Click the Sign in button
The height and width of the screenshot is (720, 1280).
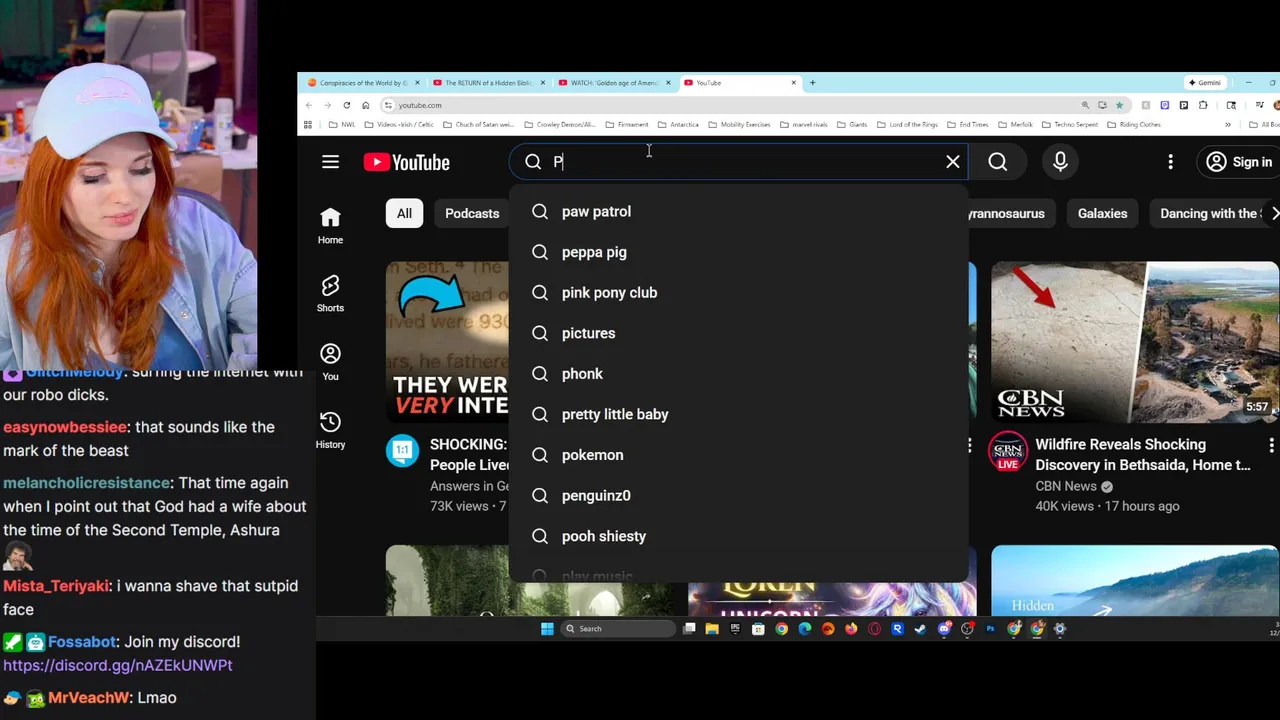pyautogui.click(x=1238, y=162)
